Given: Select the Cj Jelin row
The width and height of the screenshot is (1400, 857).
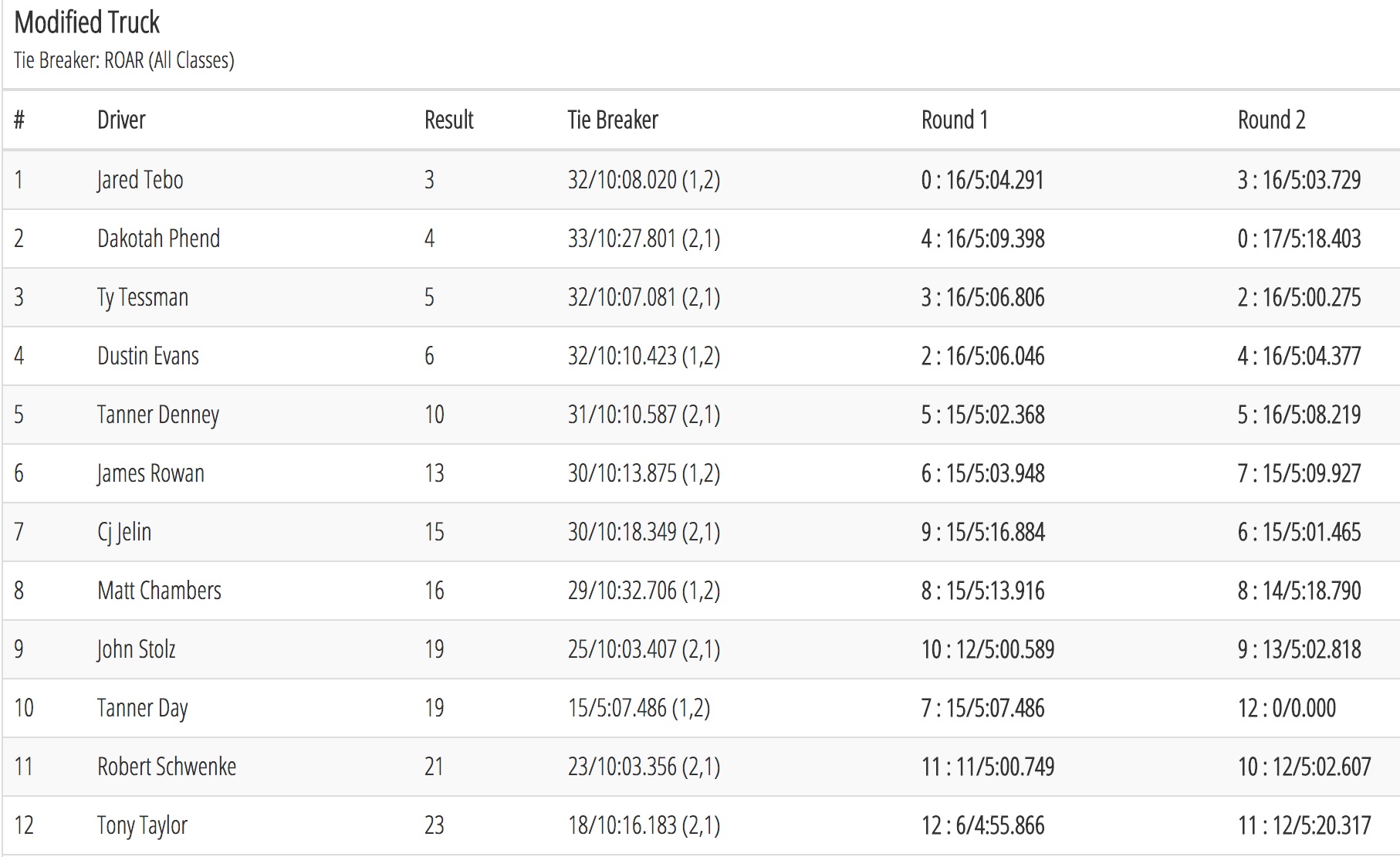Looking at the screenshot, I should click(700, 532).
